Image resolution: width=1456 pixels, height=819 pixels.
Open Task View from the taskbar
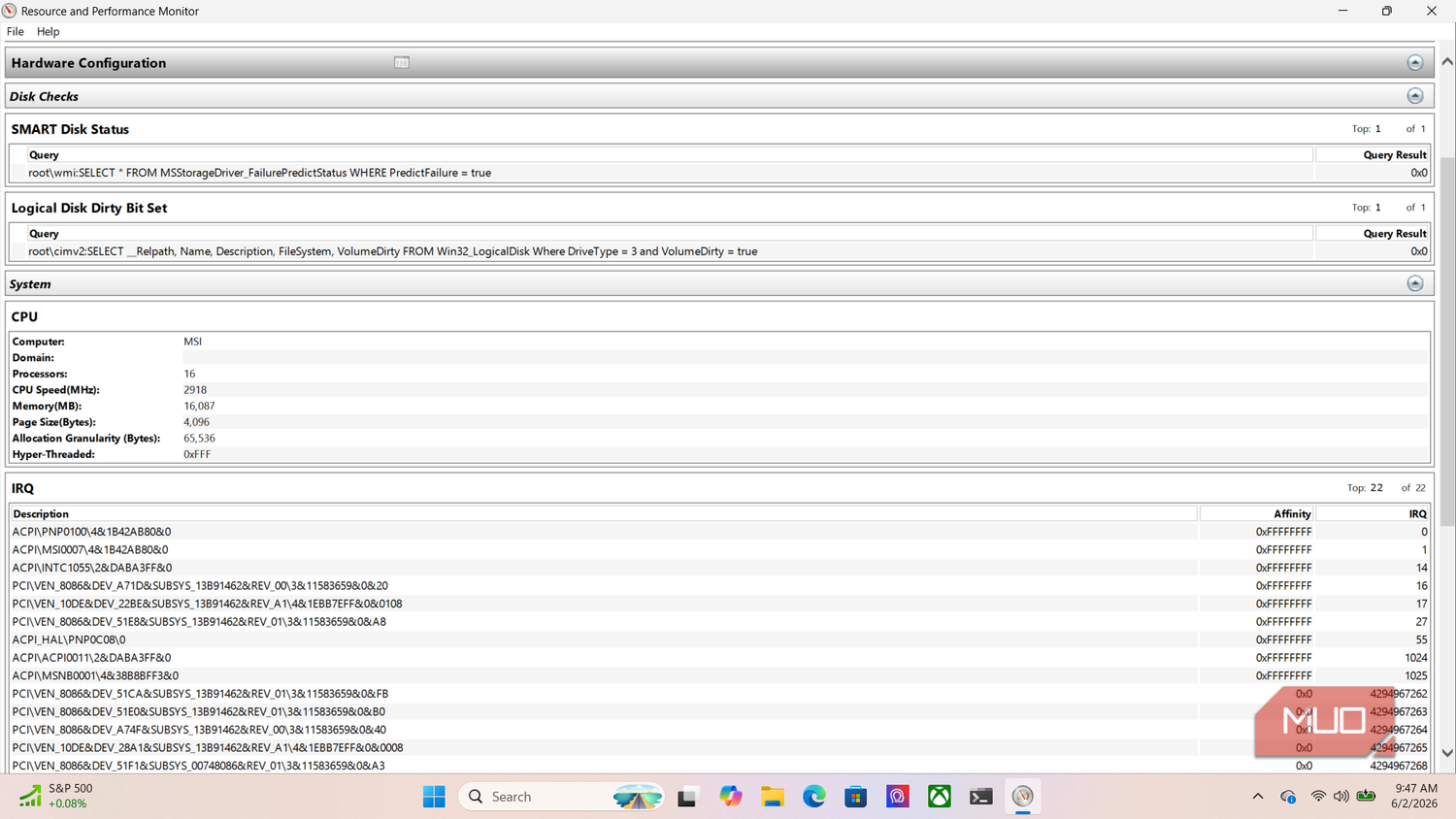click(x=687, y=797)
